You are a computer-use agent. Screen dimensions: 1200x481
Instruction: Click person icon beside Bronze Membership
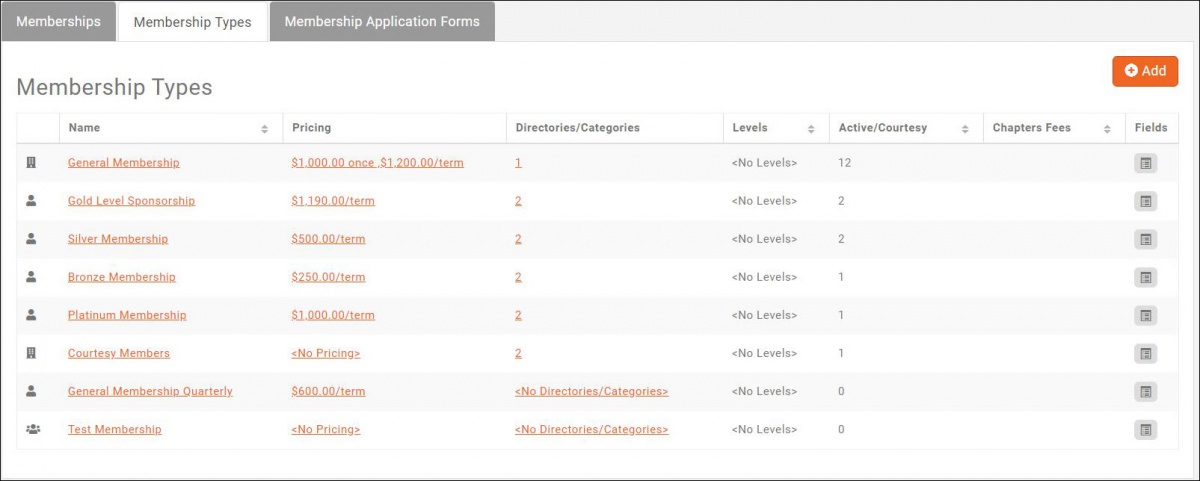(31, 276)
